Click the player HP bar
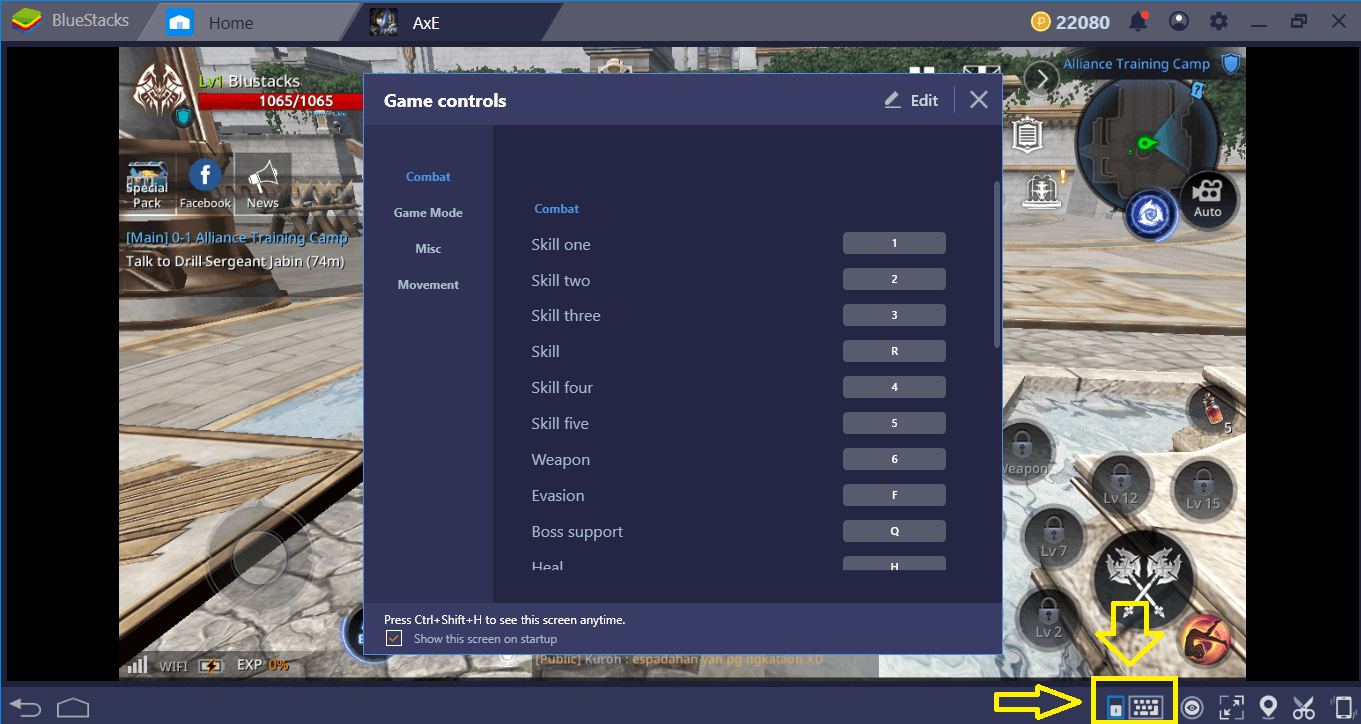Image resolution: width=1361 pixels, height=724 pixels. [x=281, y=101]
